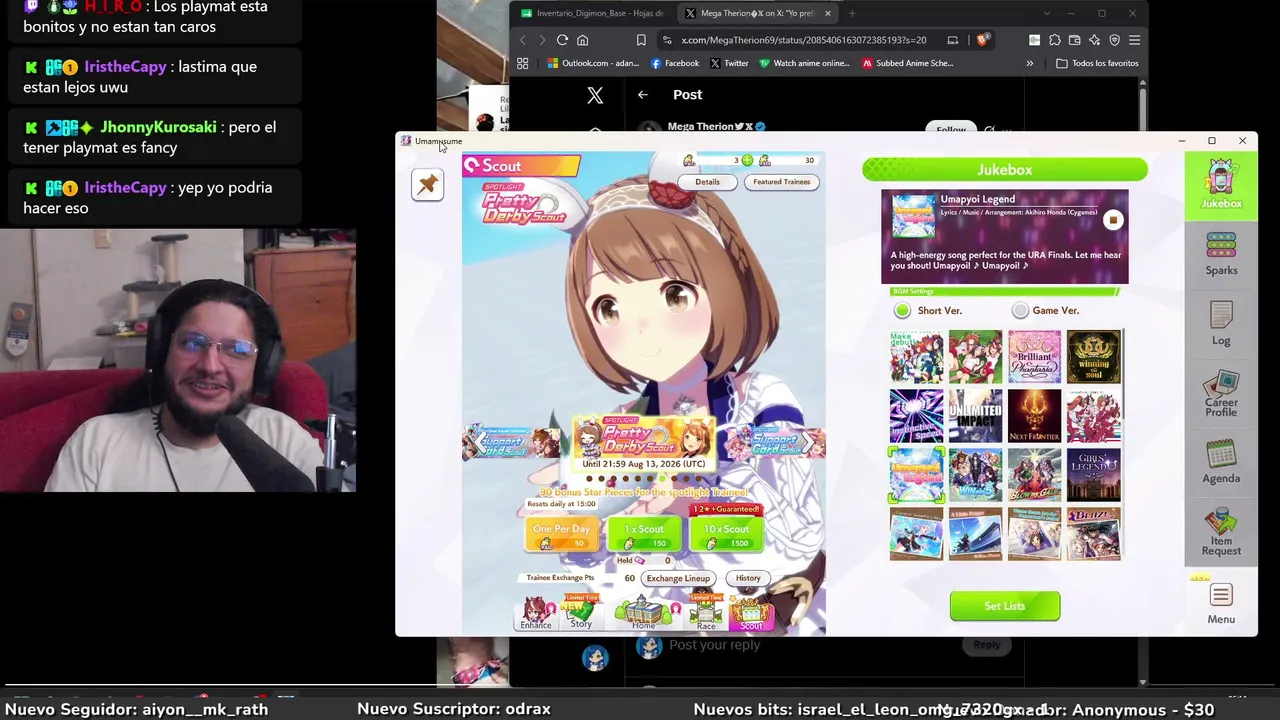Open the Agenda in the sidebar
Viewport: 1280px width, 720px height.
1221,462
